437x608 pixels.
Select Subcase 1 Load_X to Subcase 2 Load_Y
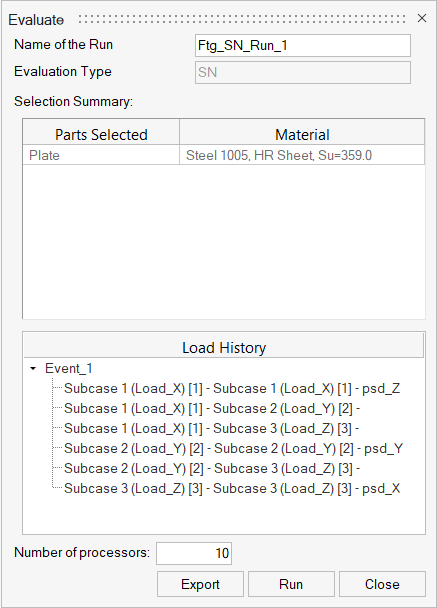click(x=212, y=408)
